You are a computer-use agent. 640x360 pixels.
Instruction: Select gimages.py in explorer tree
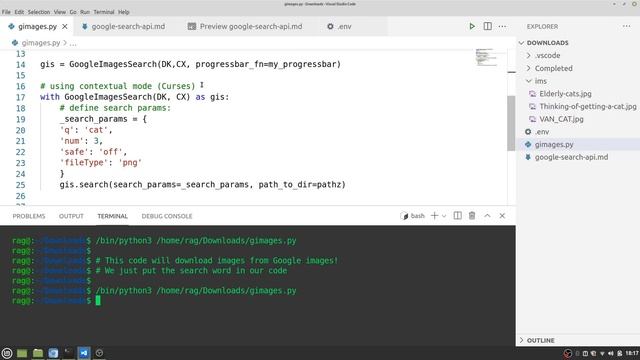(554, 144)
